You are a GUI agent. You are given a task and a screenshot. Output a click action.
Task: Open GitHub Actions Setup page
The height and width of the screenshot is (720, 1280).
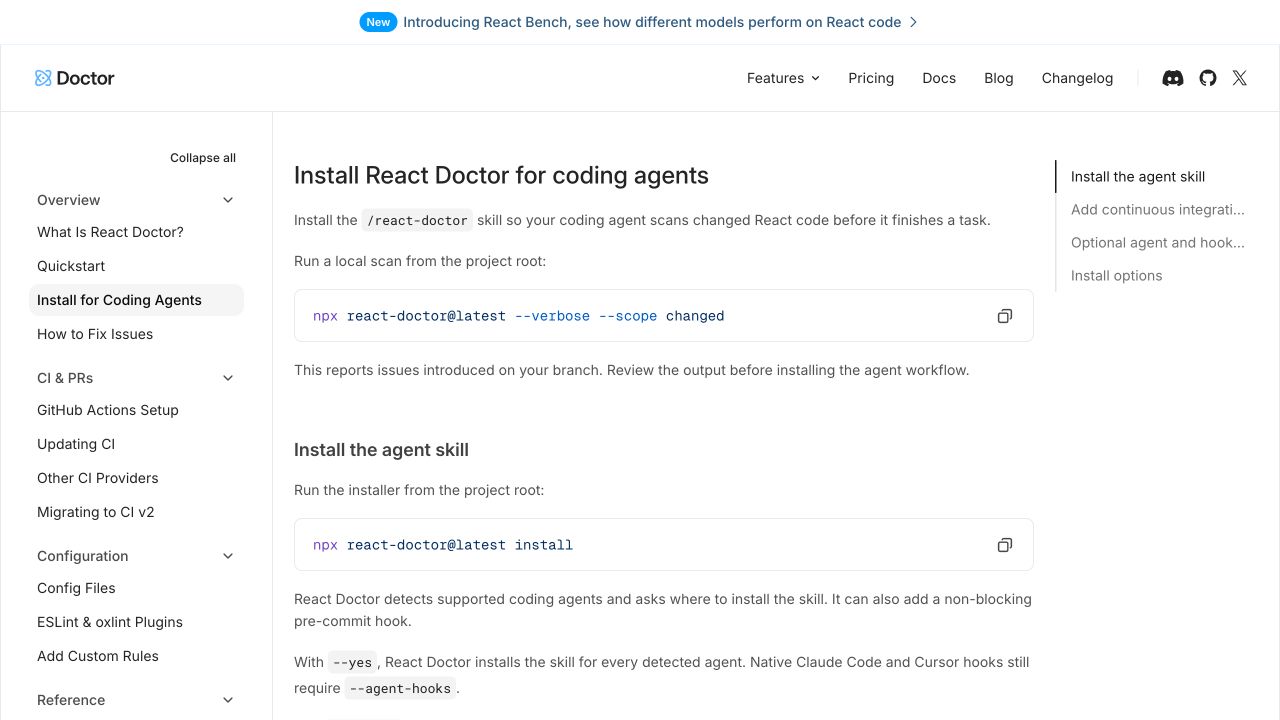(x=136, y=410)
